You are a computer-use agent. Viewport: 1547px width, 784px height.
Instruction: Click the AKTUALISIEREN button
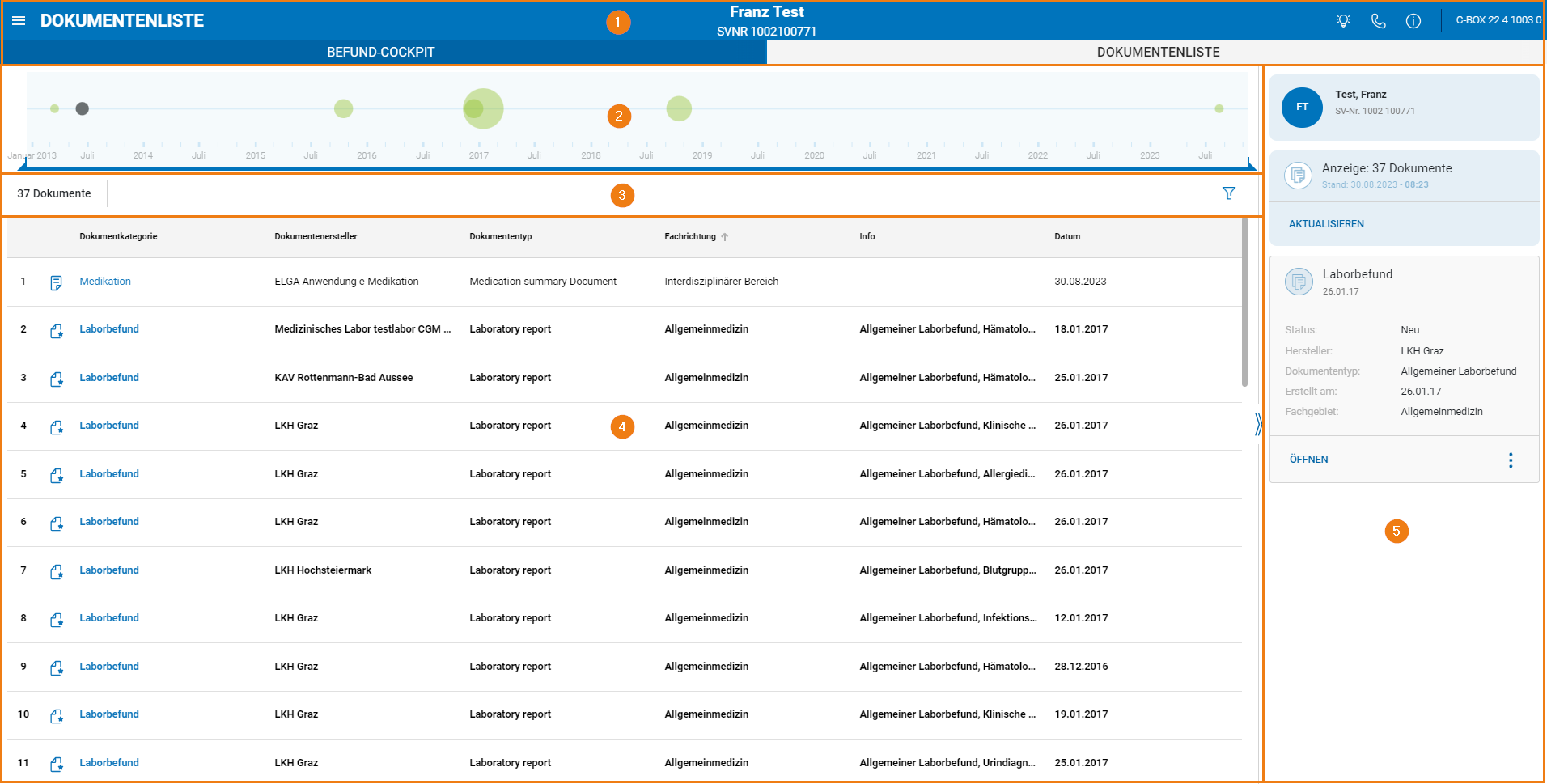coord(1326,224)
